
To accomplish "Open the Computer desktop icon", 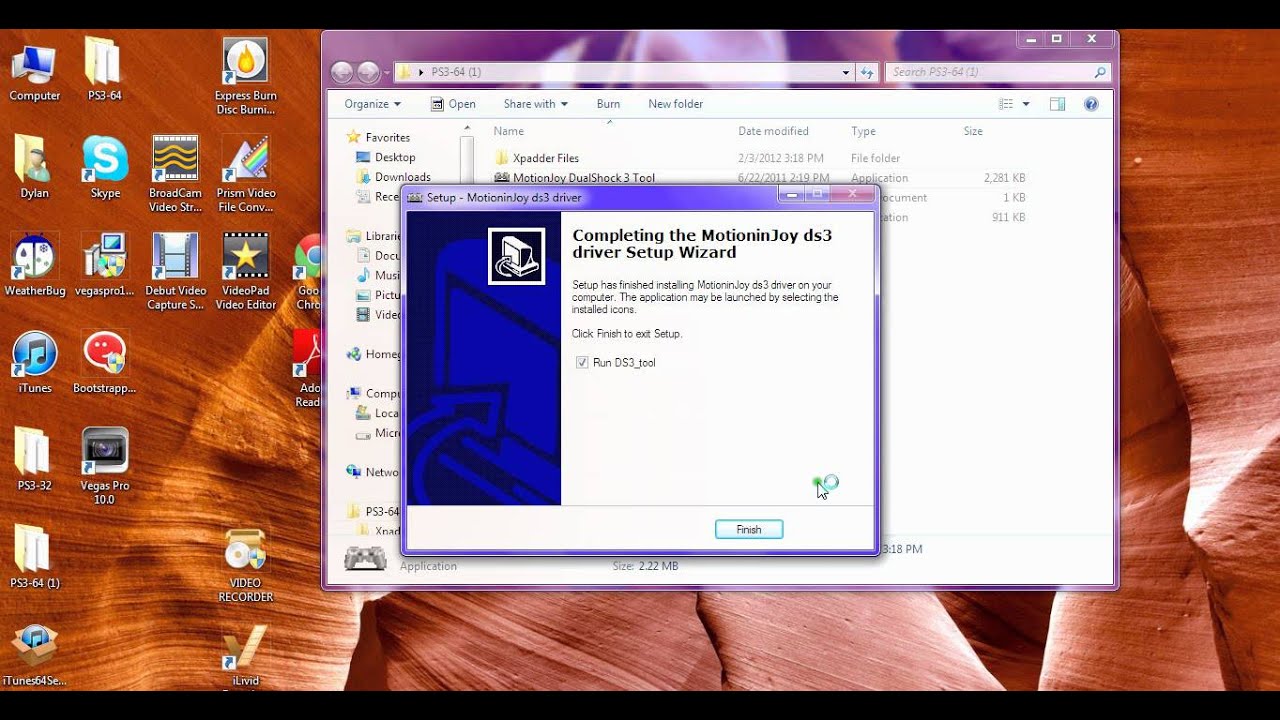I will click(x=34, y=70).
